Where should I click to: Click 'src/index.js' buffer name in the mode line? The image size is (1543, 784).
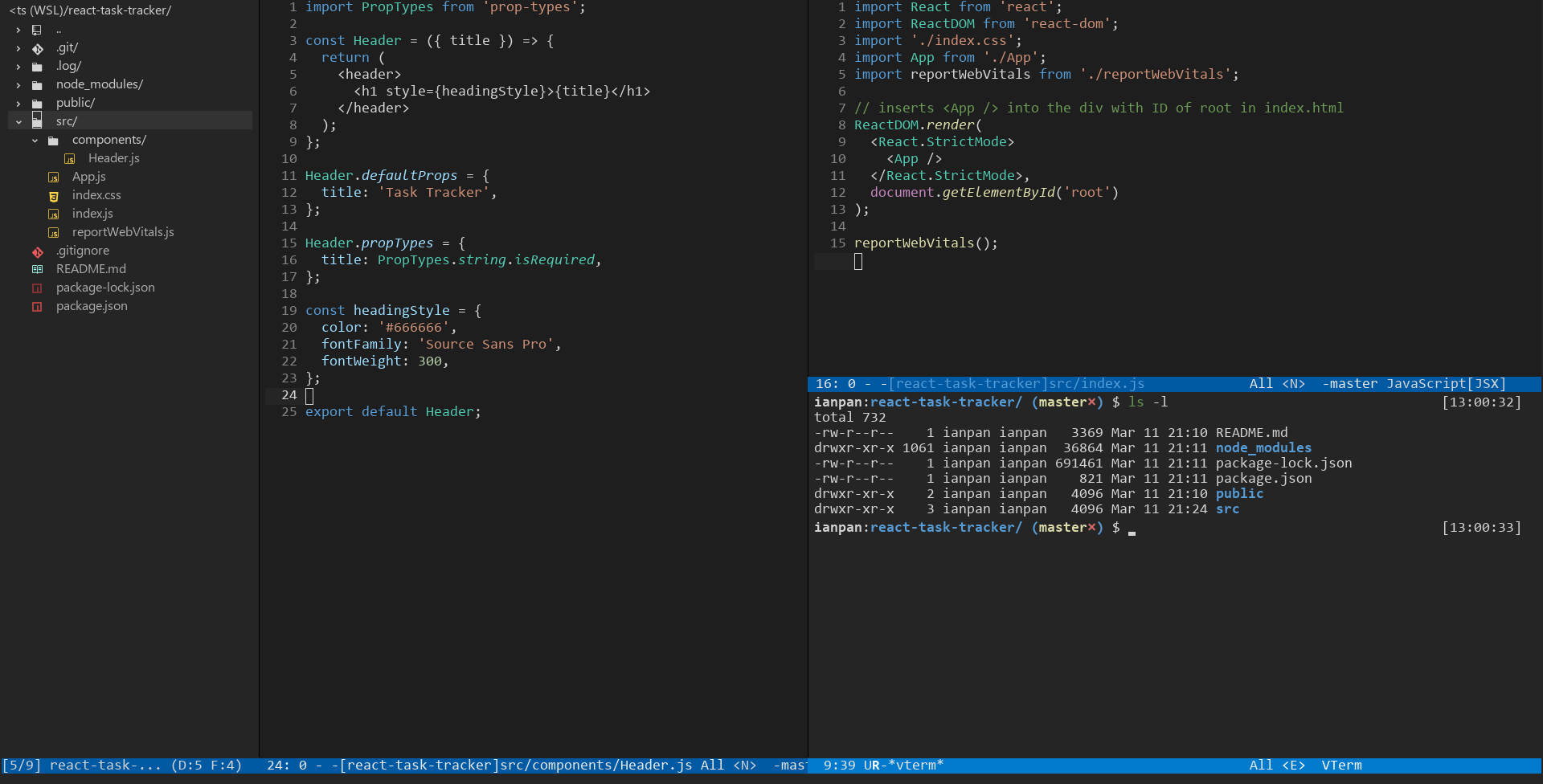coord(1095,384)
